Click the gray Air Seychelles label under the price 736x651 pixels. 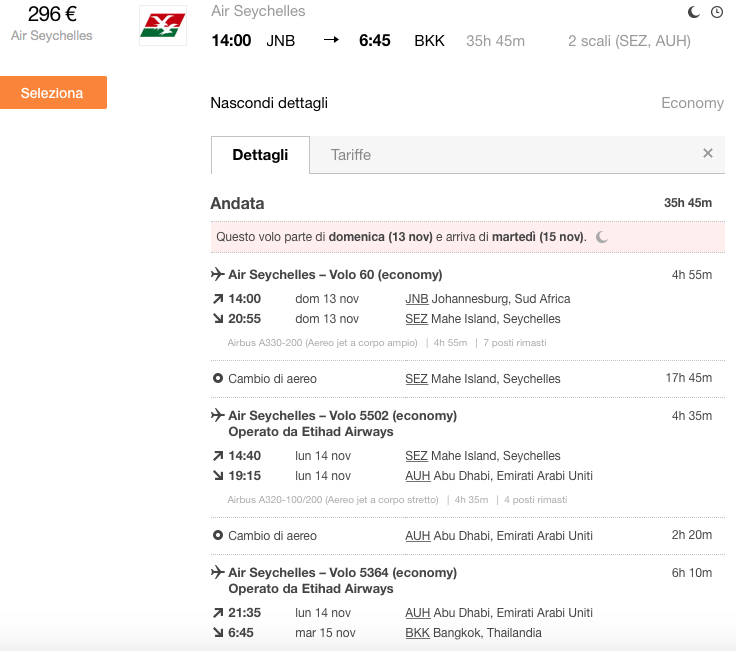tap(52, 36)
